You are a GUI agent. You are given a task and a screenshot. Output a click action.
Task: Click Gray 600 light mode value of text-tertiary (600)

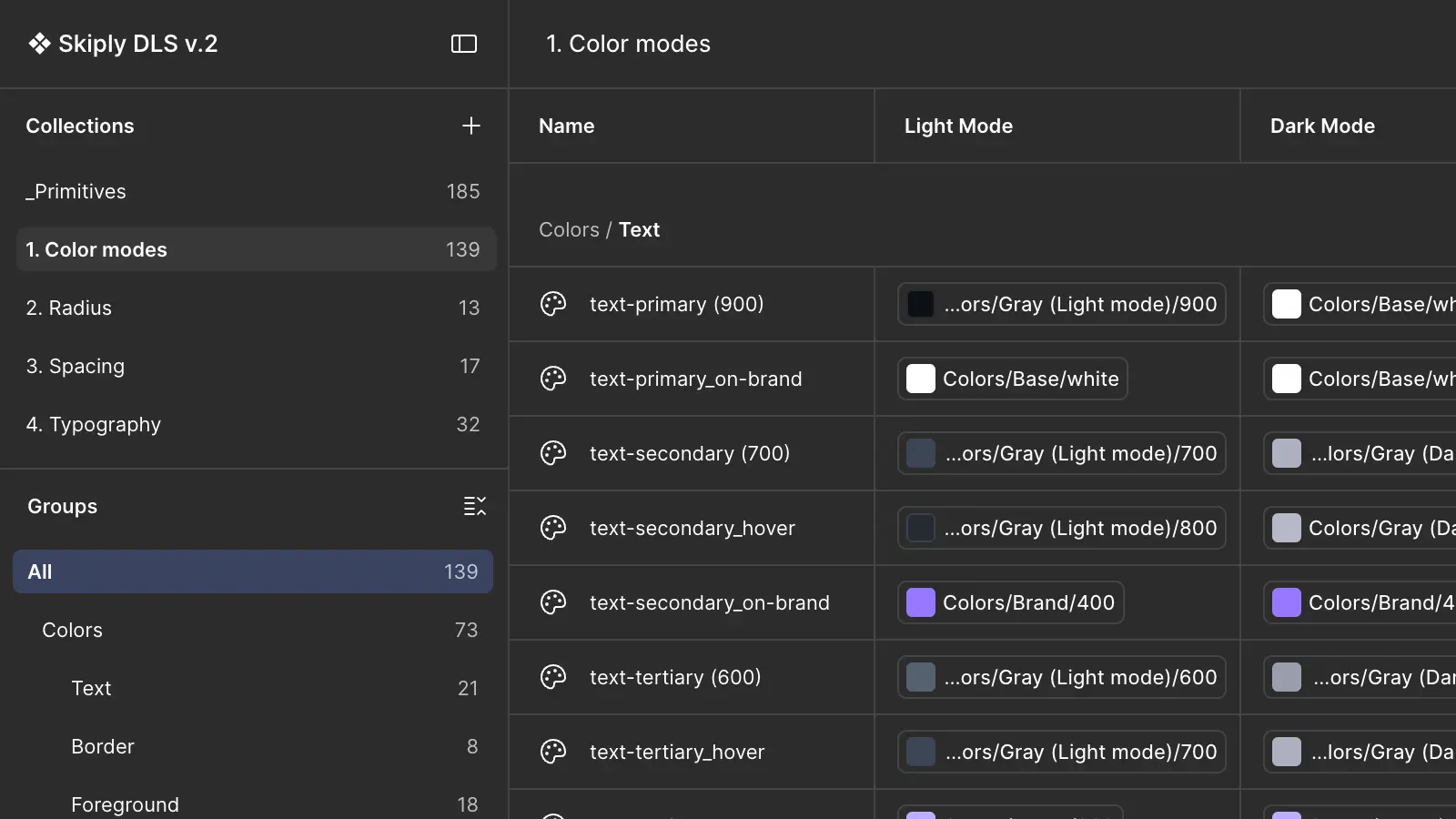(1062, 677)
